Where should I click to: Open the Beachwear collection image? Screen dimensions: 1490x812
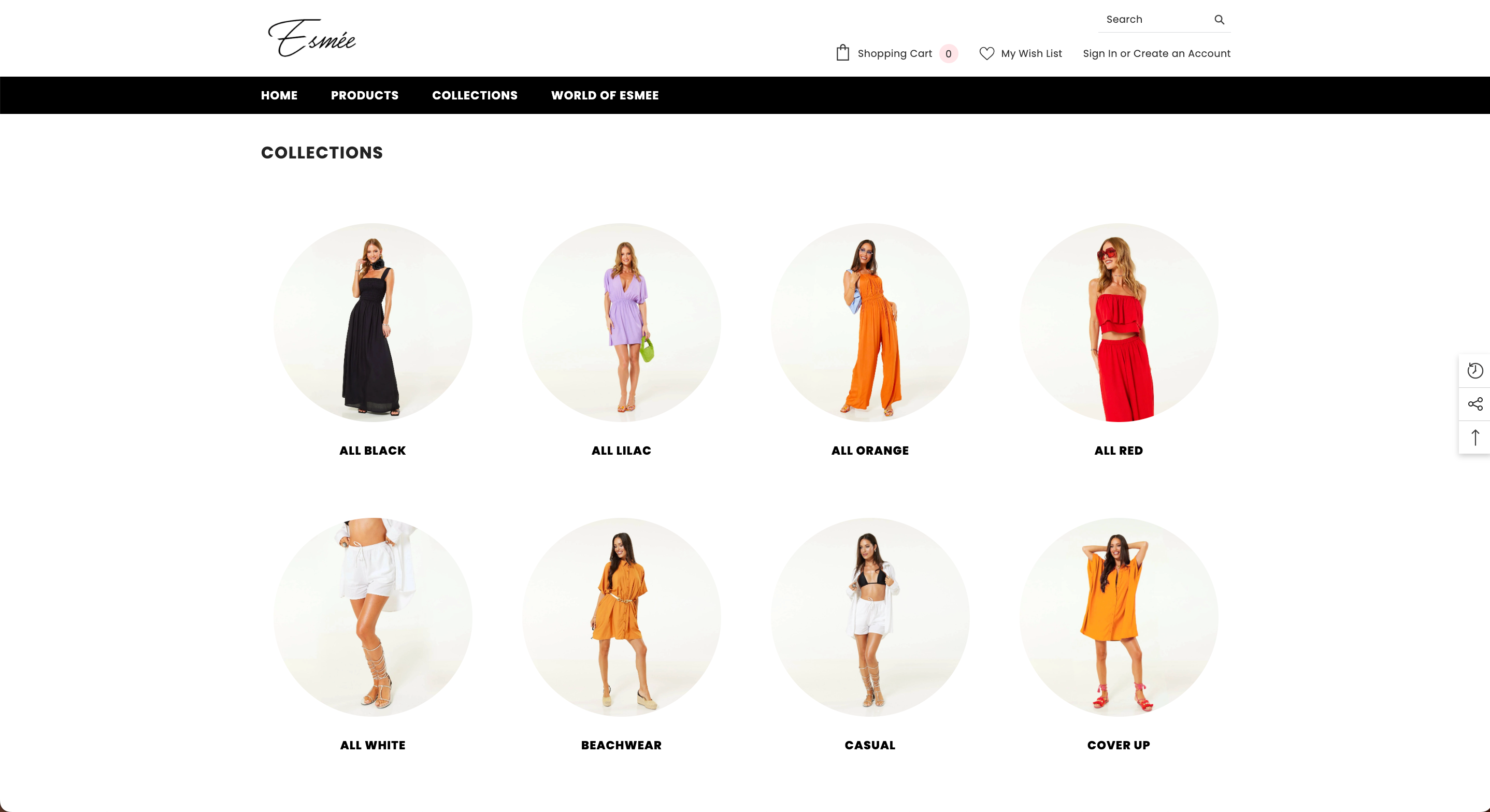[621, 617]
